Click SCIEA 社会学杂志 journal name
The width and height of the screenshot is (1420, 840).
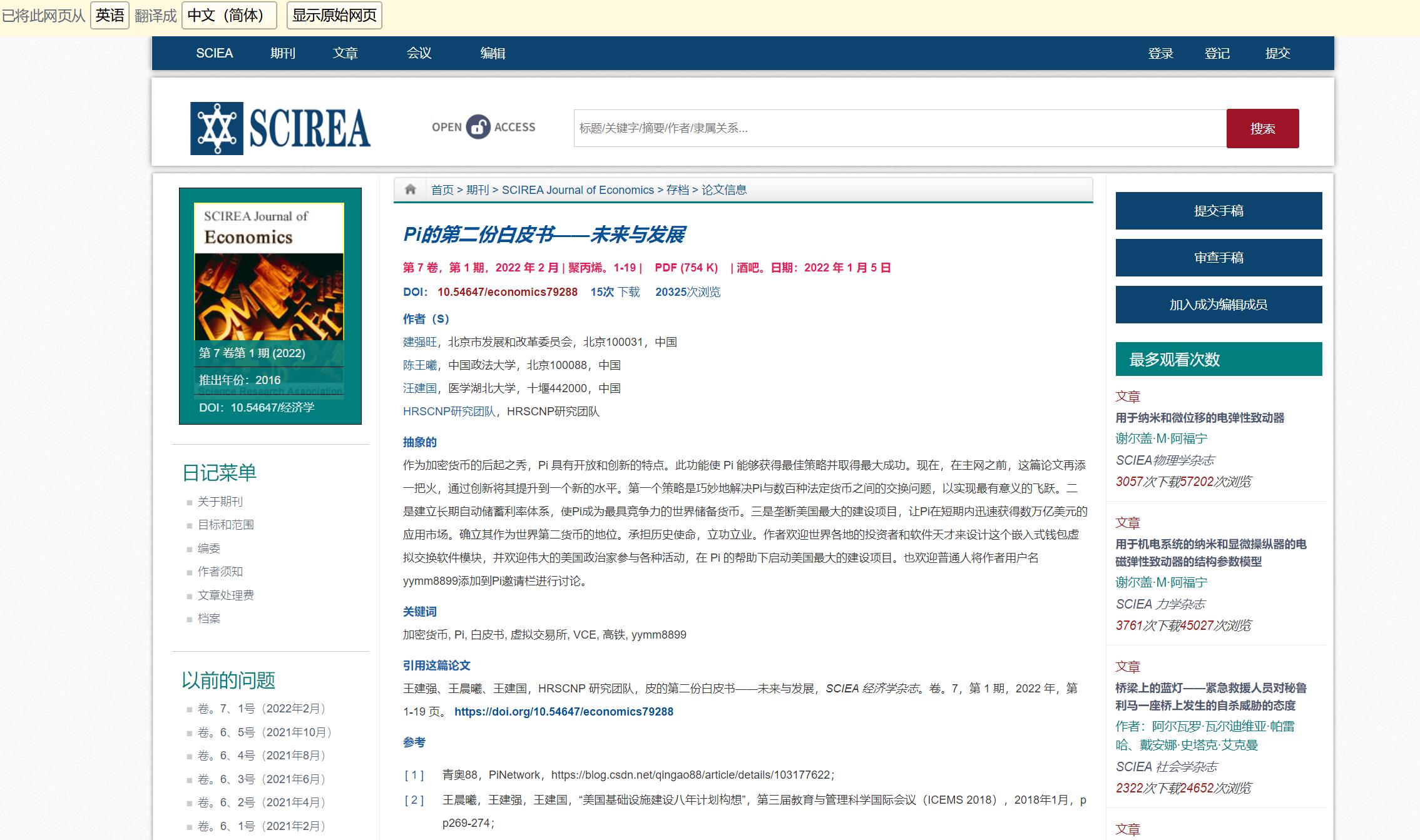pos(1167,767)
